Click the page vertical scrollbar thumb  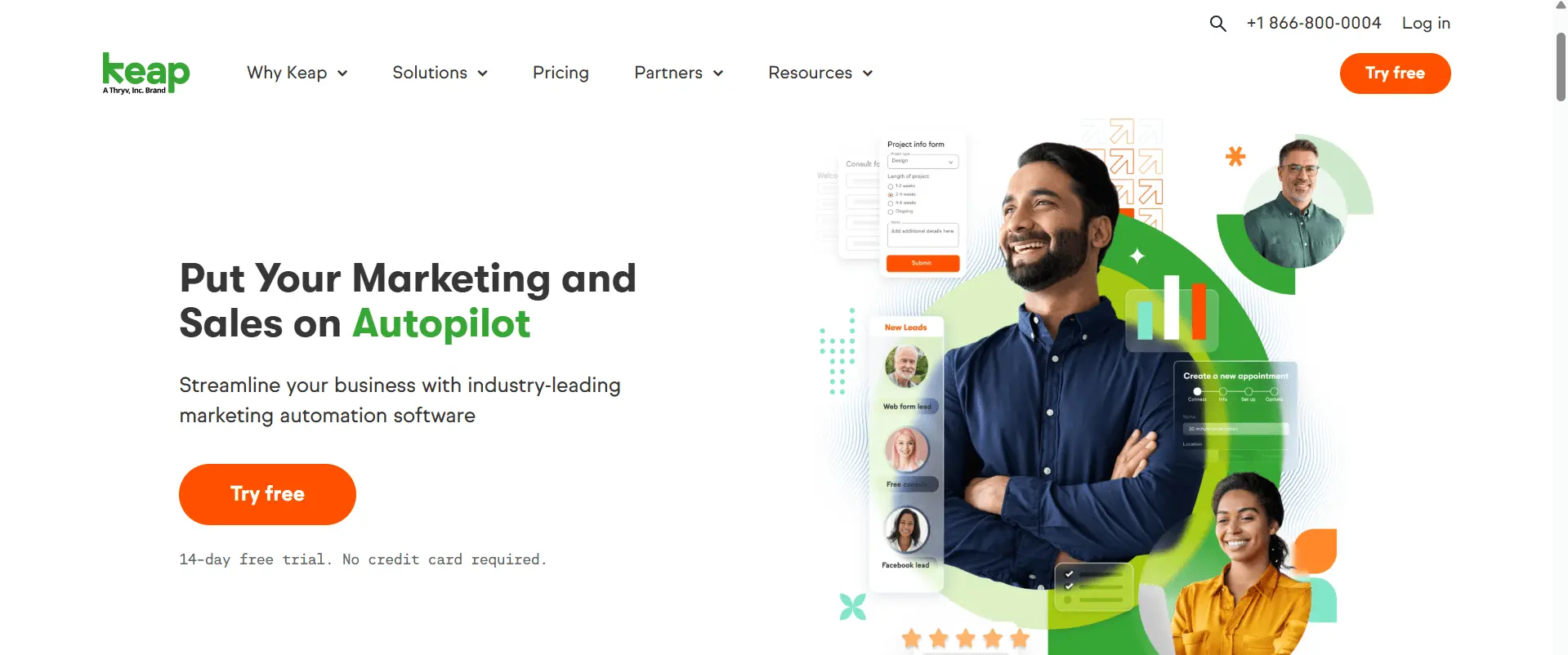pos(1561,67)
